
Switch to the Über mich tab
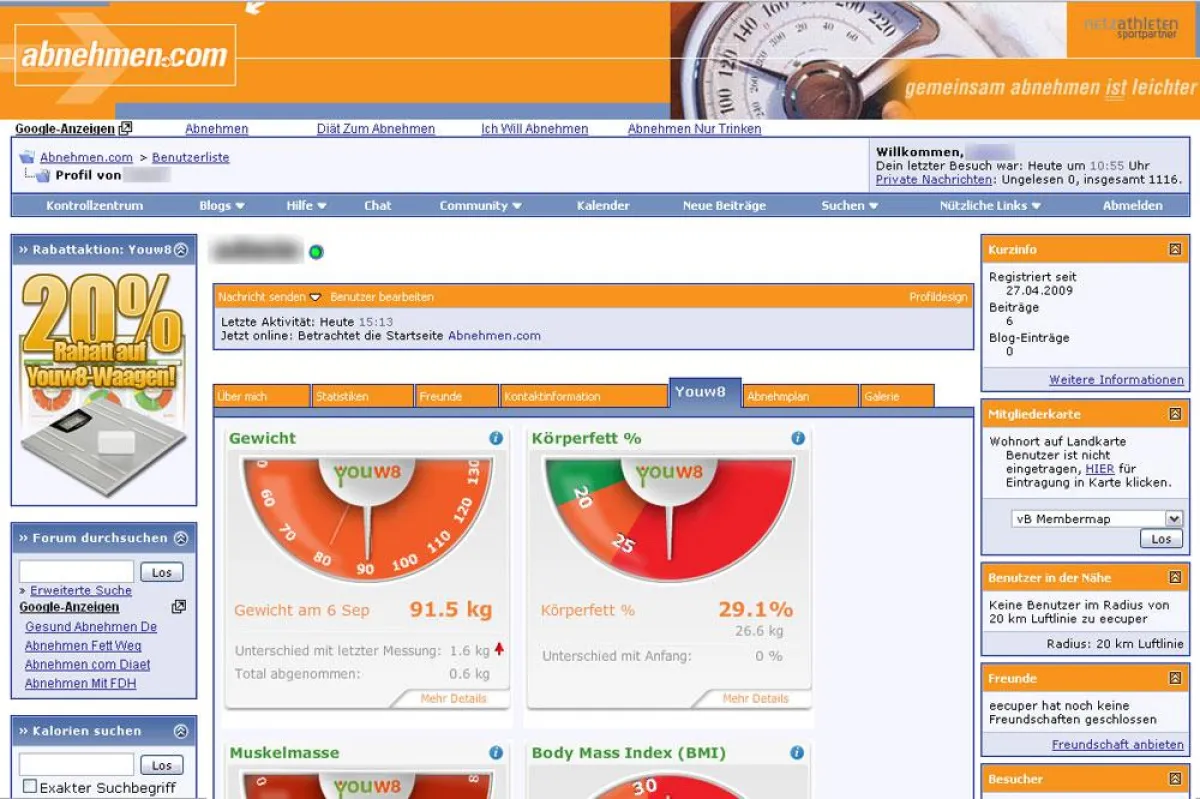(262, 396)
